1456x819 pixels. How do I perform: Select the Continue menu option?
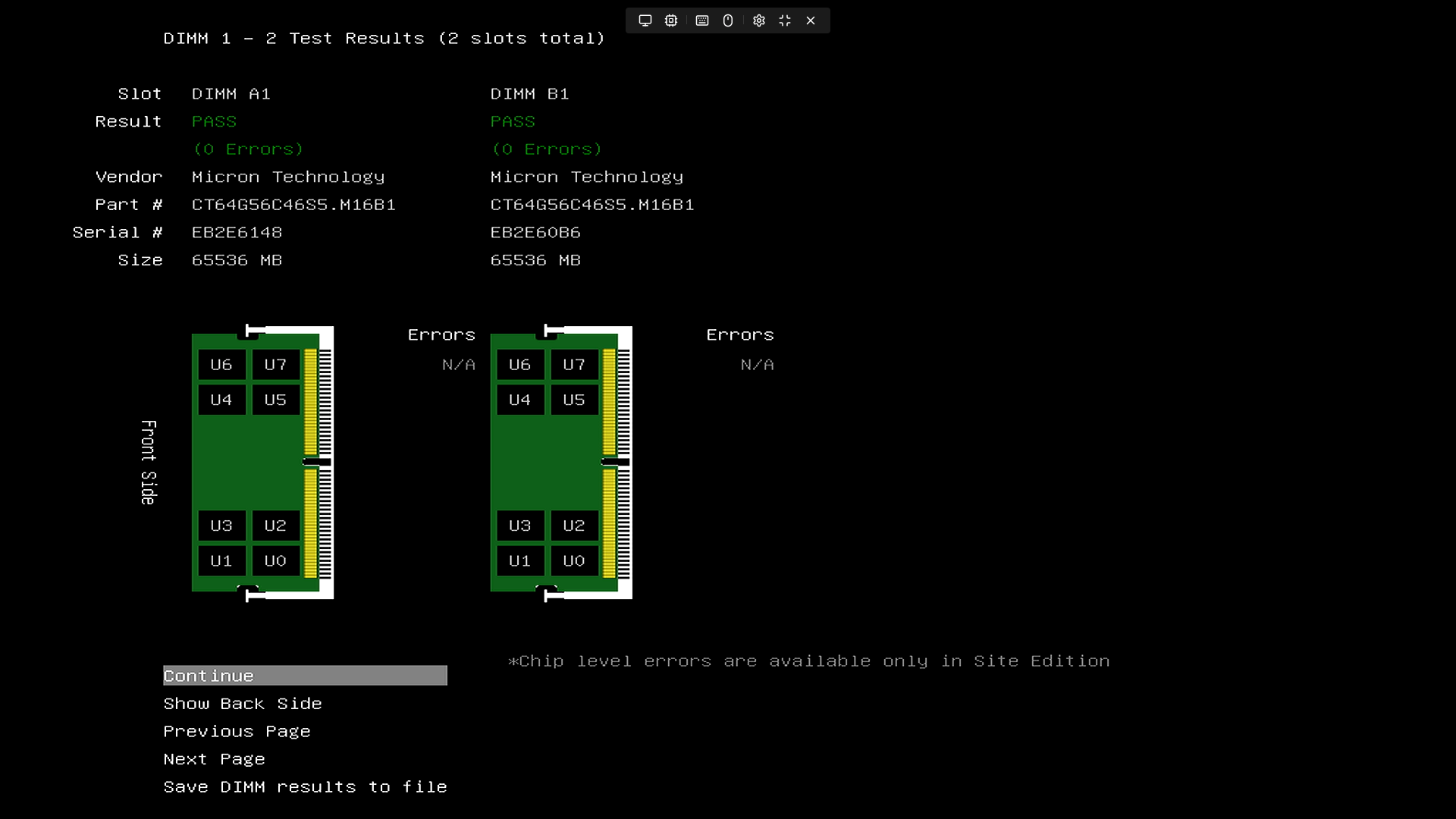pos(304,676)
